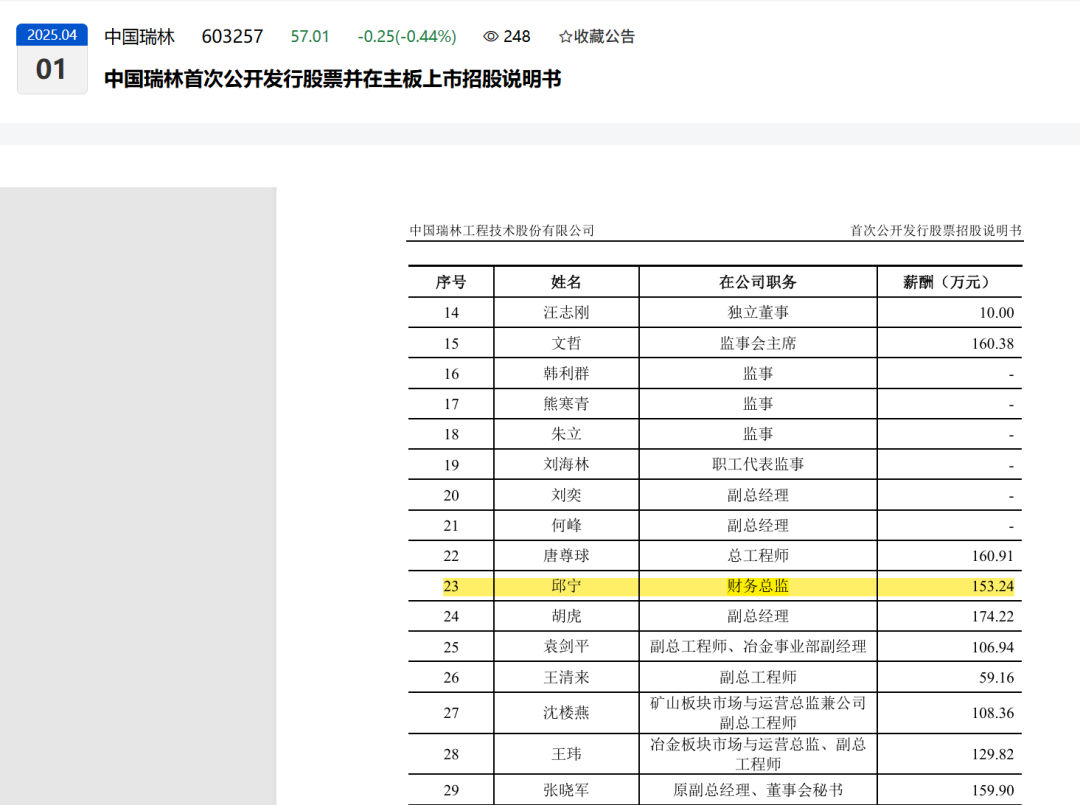Click salary value 59.16
The width and height of the screenshot is (1080, 805).
pyautogui.click(x=997, y=678)
